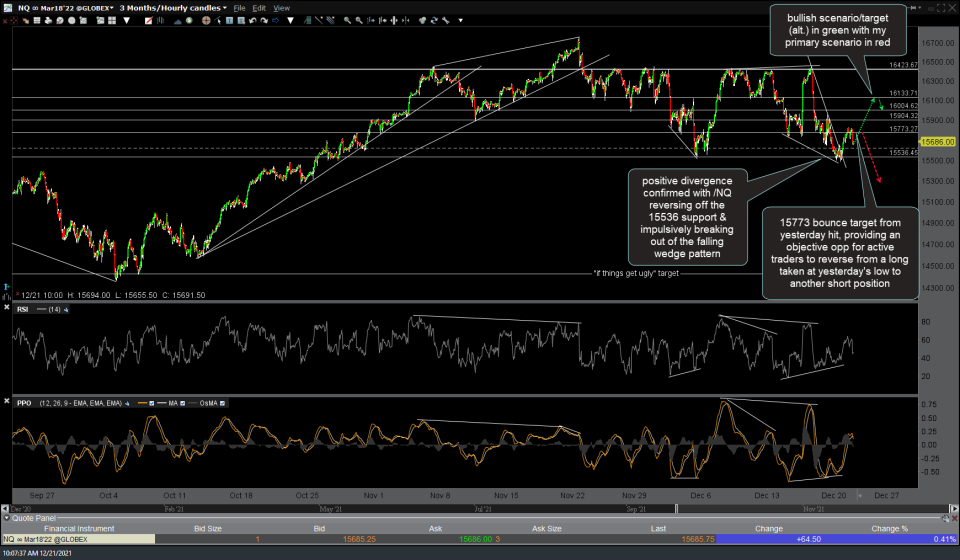Click the Quote Panel configure icon
The image size is (960, 560).
click(946, 518)
